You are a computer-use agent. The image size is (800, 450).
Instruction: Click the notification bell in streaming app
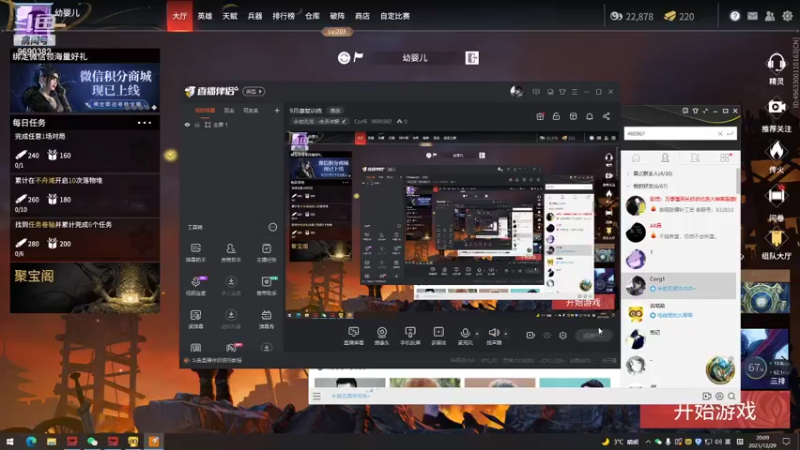tap(589, 116)
